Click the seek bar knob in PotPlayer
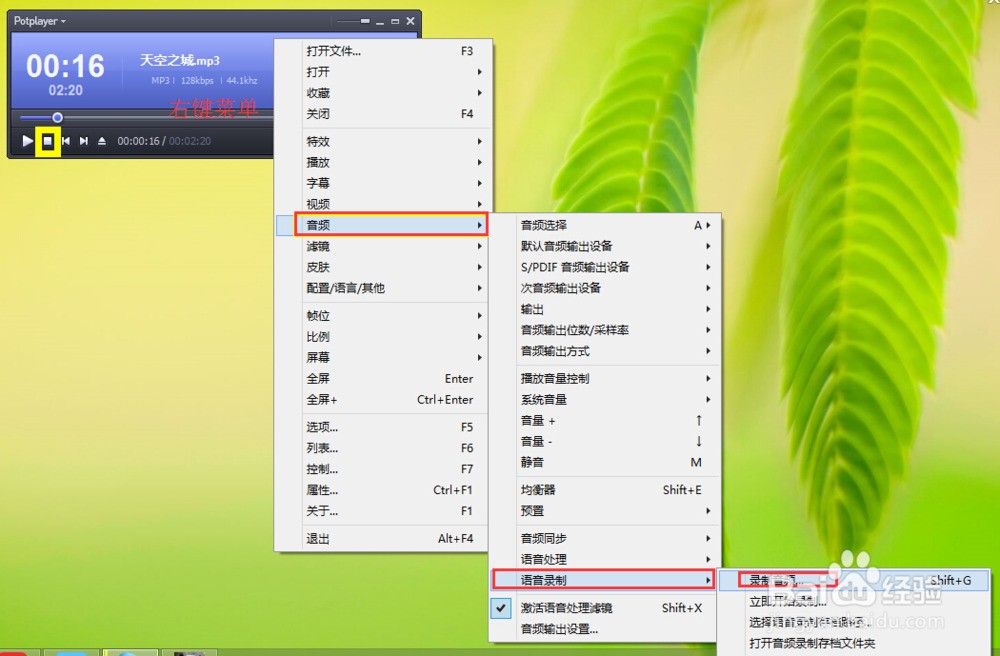Viewport: 1000px width, 656px height. (x=57, y=117)
